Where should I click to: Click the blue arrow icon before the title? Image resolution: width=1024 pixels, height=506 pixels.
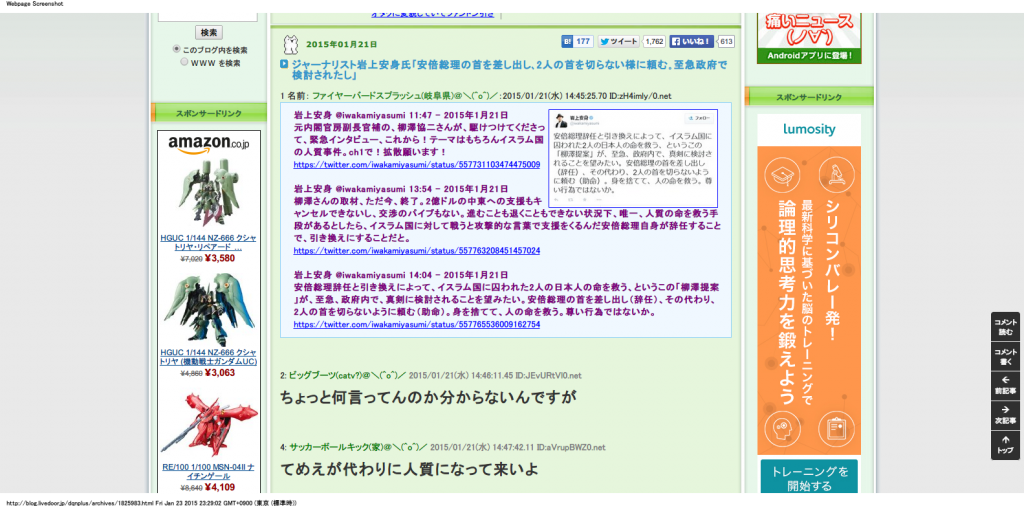pos(284,64)
